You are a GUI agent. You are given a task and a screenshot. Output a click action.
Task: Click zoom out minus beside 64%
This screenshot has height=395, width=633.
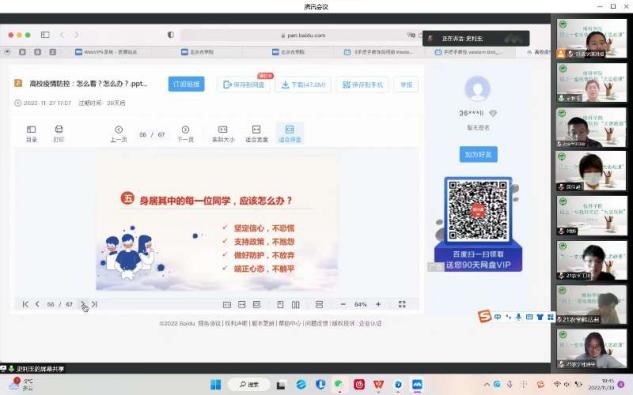pos(343,304)
